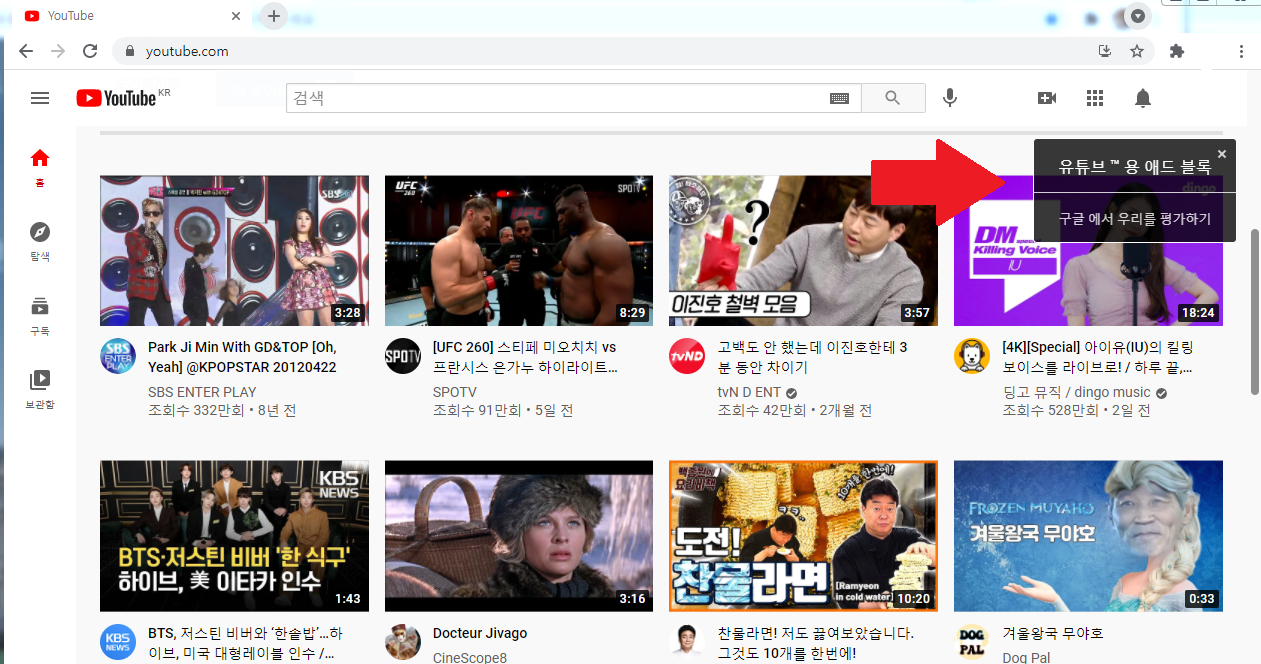Play the Docteur Jivago 3:16 thumbnail
The height and width of the screenshot is (664, 1261).
coord(519,536)
